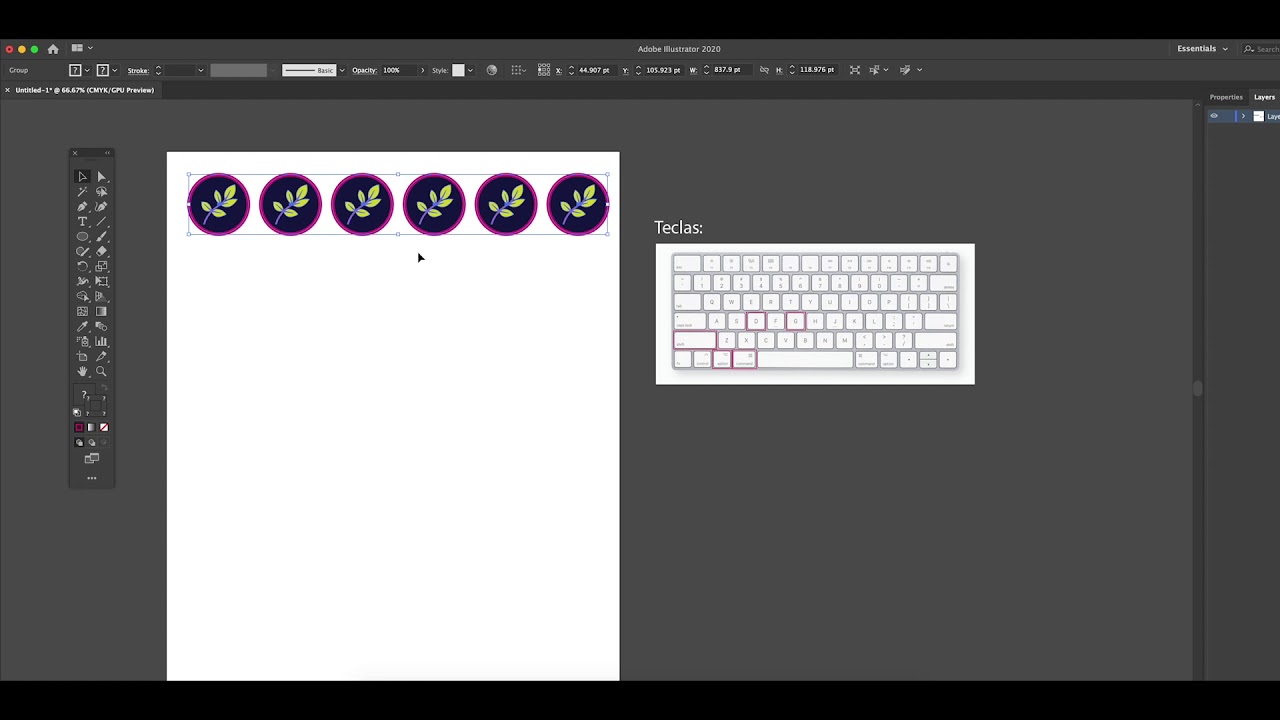Click the Opacity label in control bar
The width and height of the screenshot is (1280, 720).
(364, 70)
